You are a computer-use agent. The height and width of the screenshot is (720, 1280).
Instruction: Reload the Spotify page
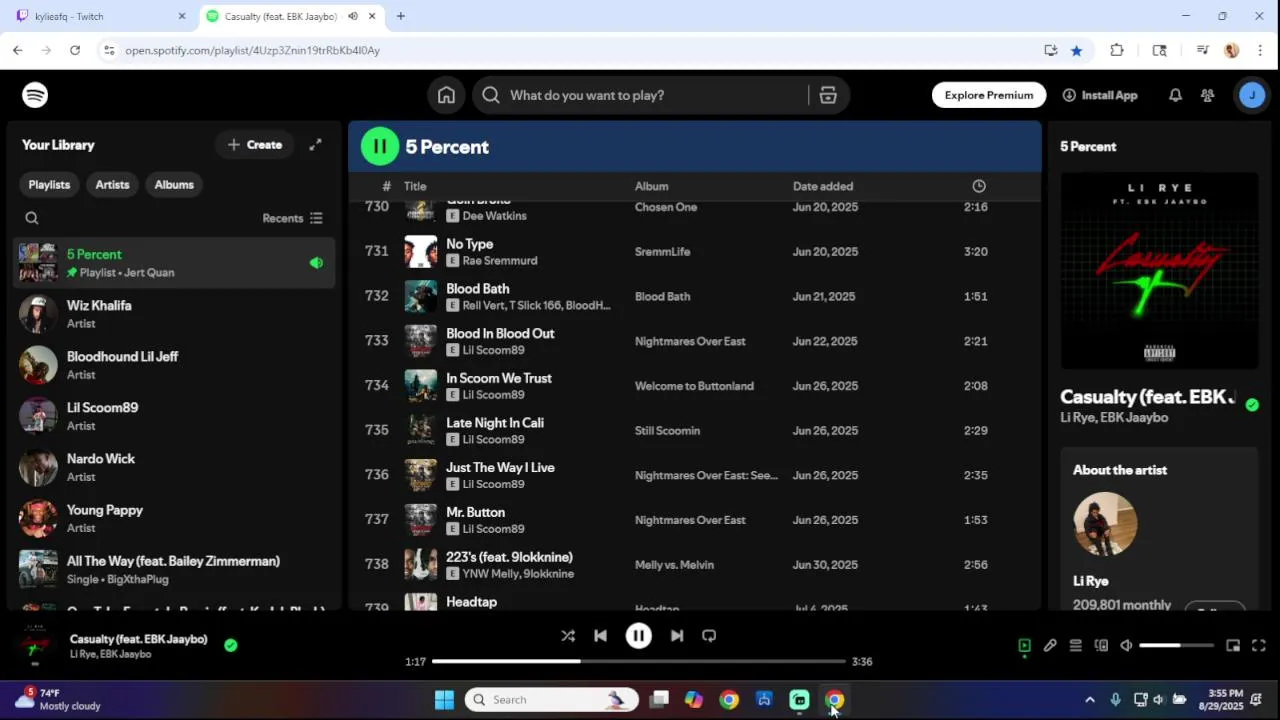pos(75,50)
